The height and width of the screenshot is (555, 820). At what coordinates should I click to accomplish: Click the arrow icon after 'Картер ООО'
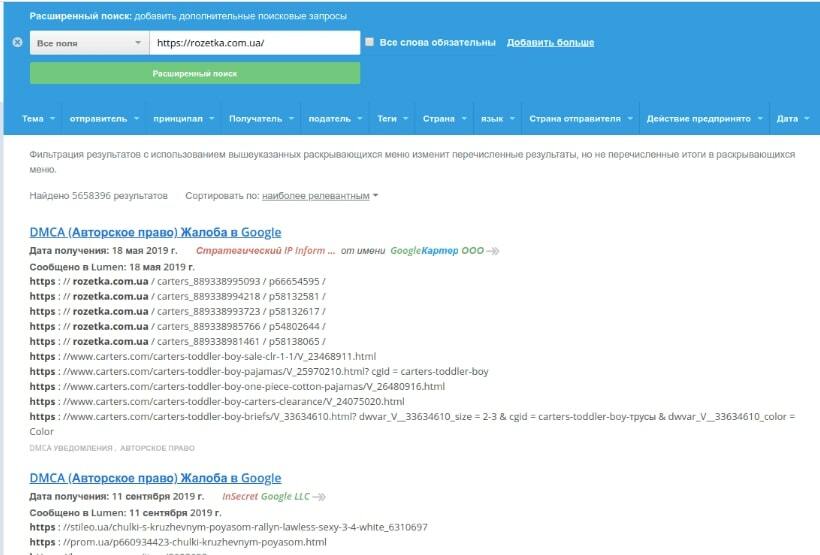pos(493,251)
